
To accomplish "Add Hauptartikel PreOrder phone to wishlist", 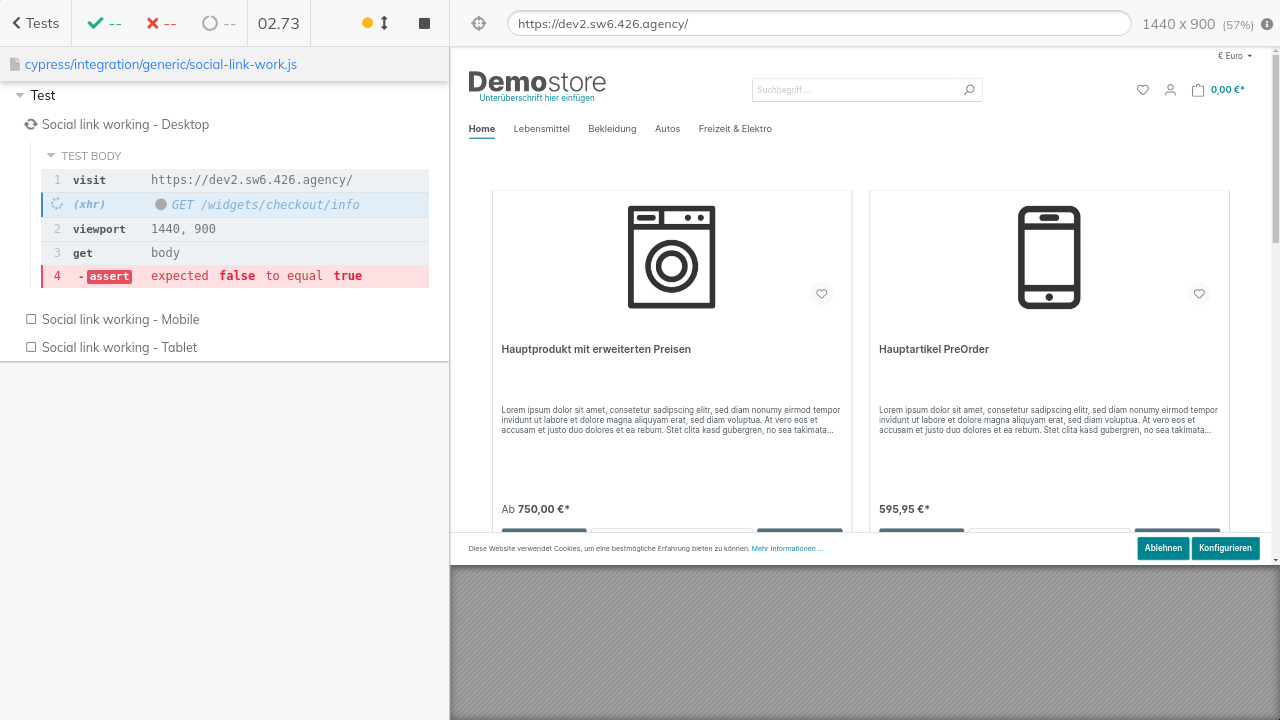I will 1199,294.
